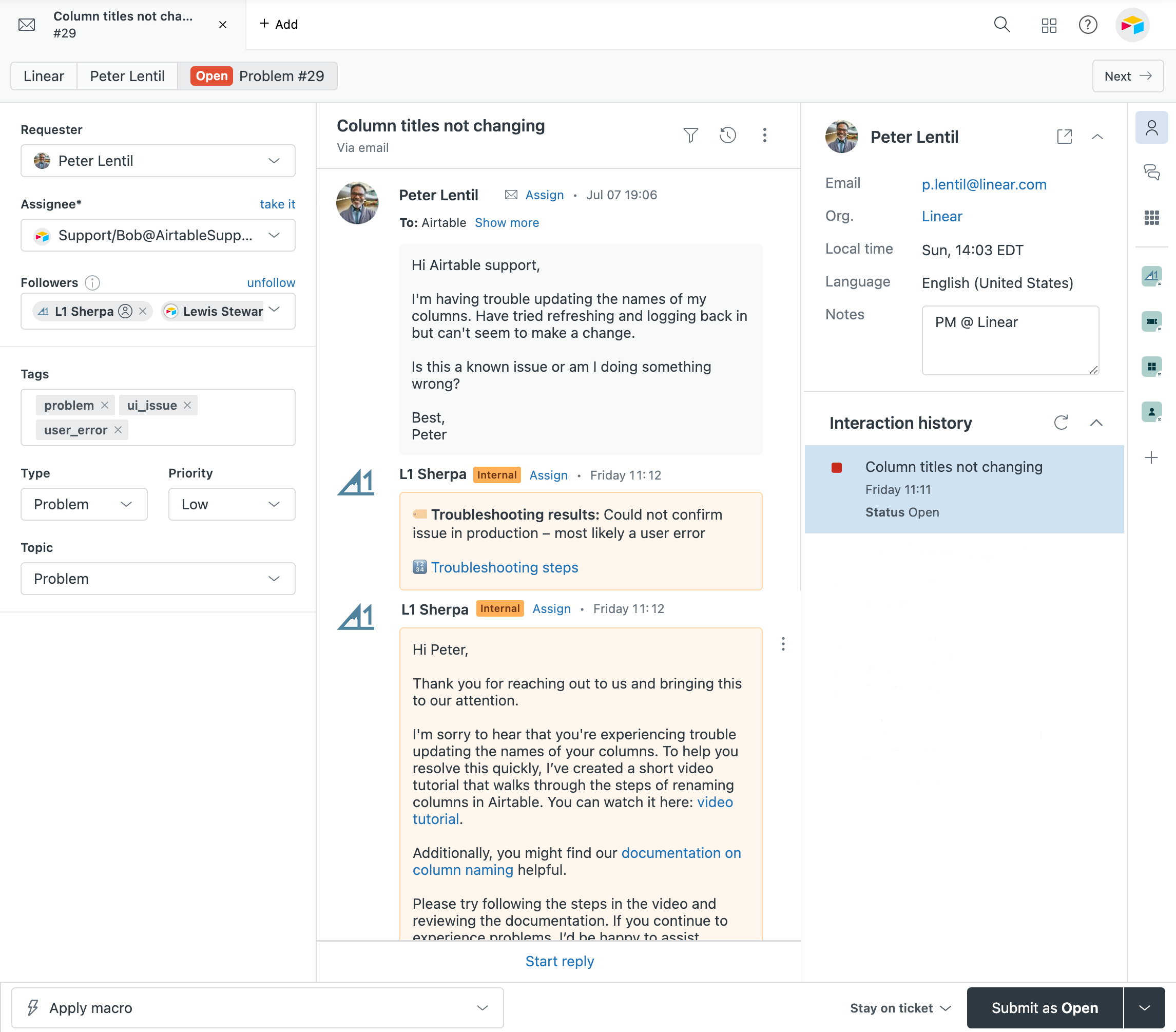The width and height of the screenshot is (1176, 1032).
Task: Click the English (United States) language value
Action: coord(997,282)
